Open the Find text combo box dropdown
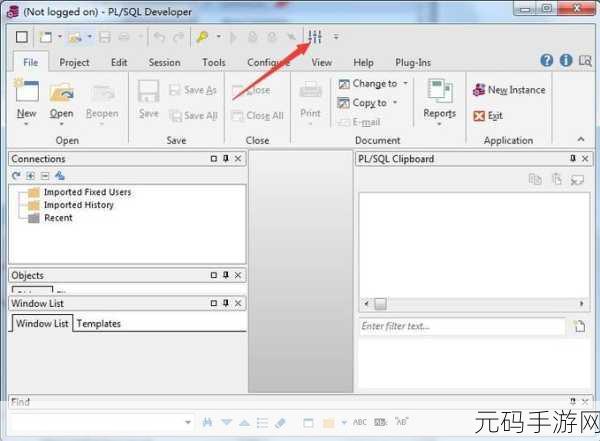The image size is (600, 441). 188,422
